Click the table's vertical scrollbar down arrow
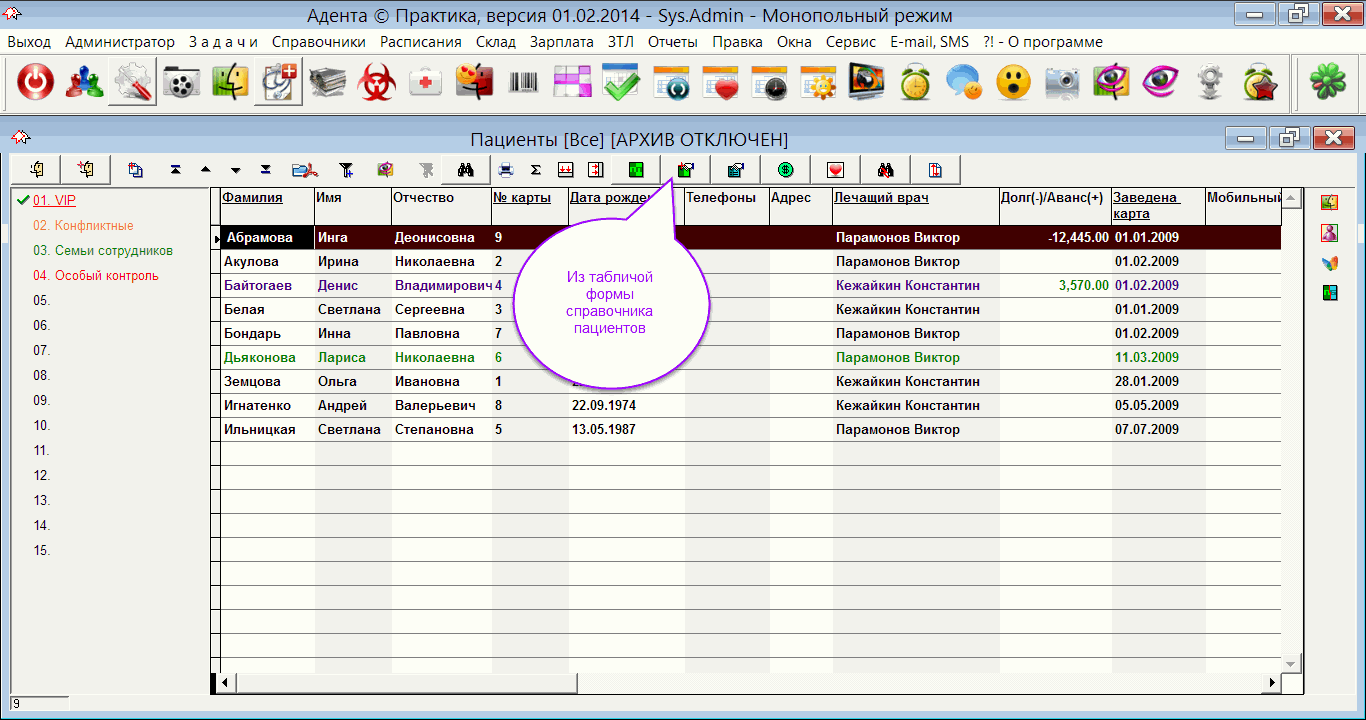1366x720 pixels. [x=1292, y=663]
